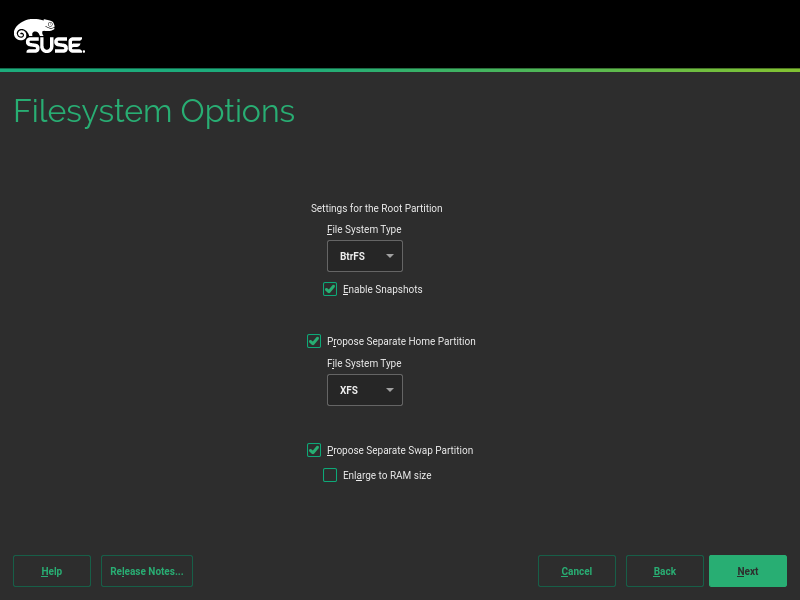The width and height of the screenshot is (800, 600).
Task: Open home File System Type XFS combo box
Action: coord(364,390)
